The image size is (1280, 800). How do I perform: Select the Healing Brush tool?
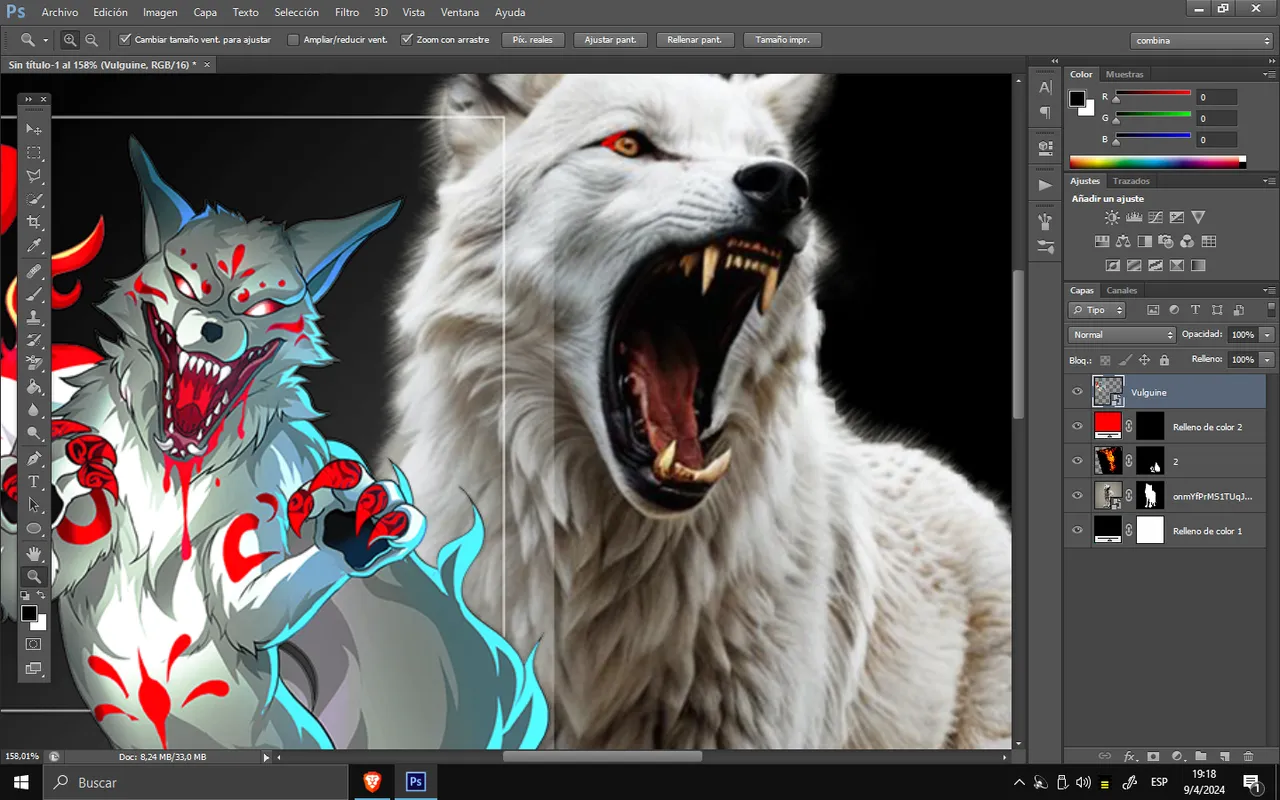[x=34, y=272]
